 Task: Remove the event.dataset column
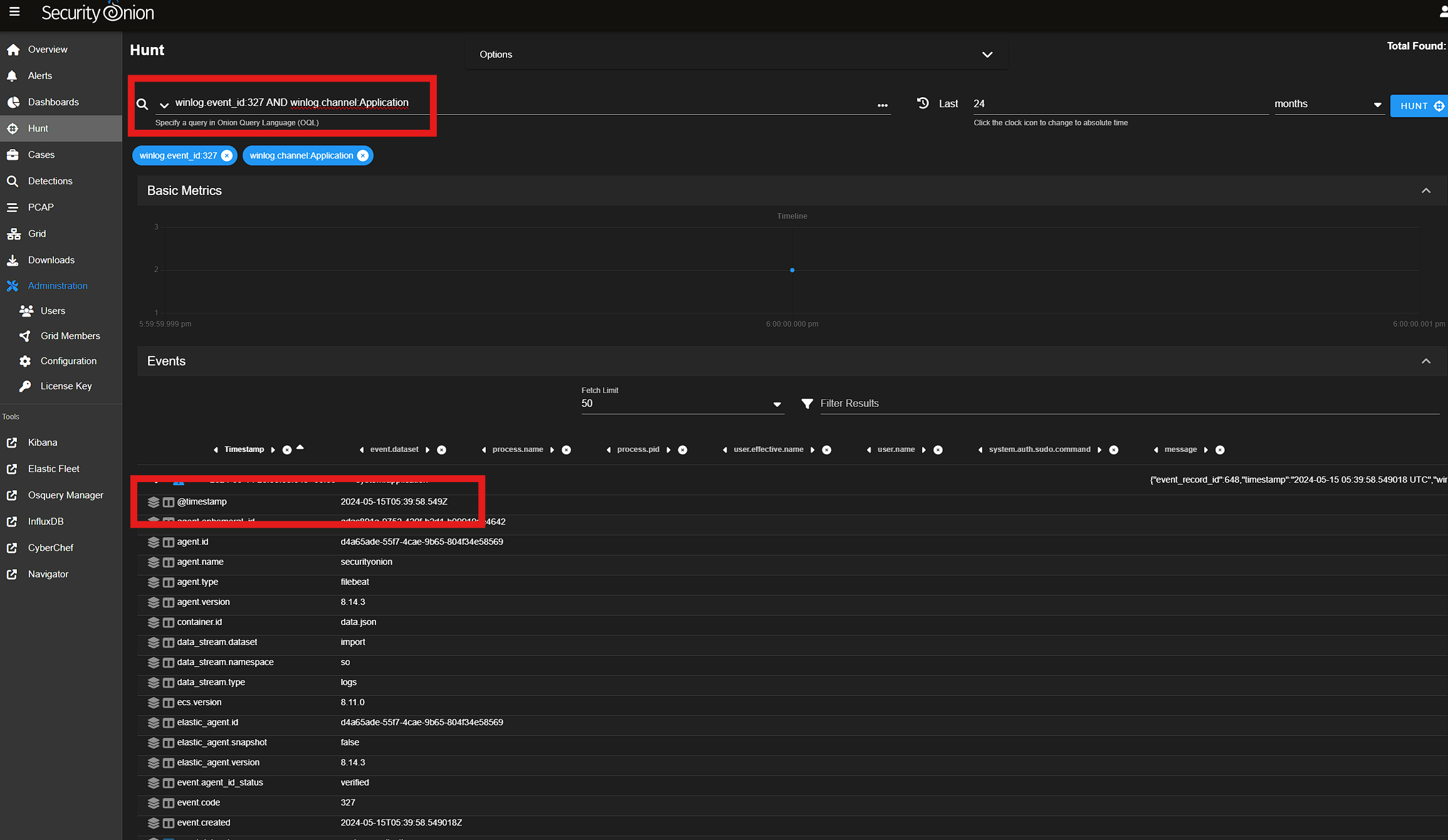[442, 450]
